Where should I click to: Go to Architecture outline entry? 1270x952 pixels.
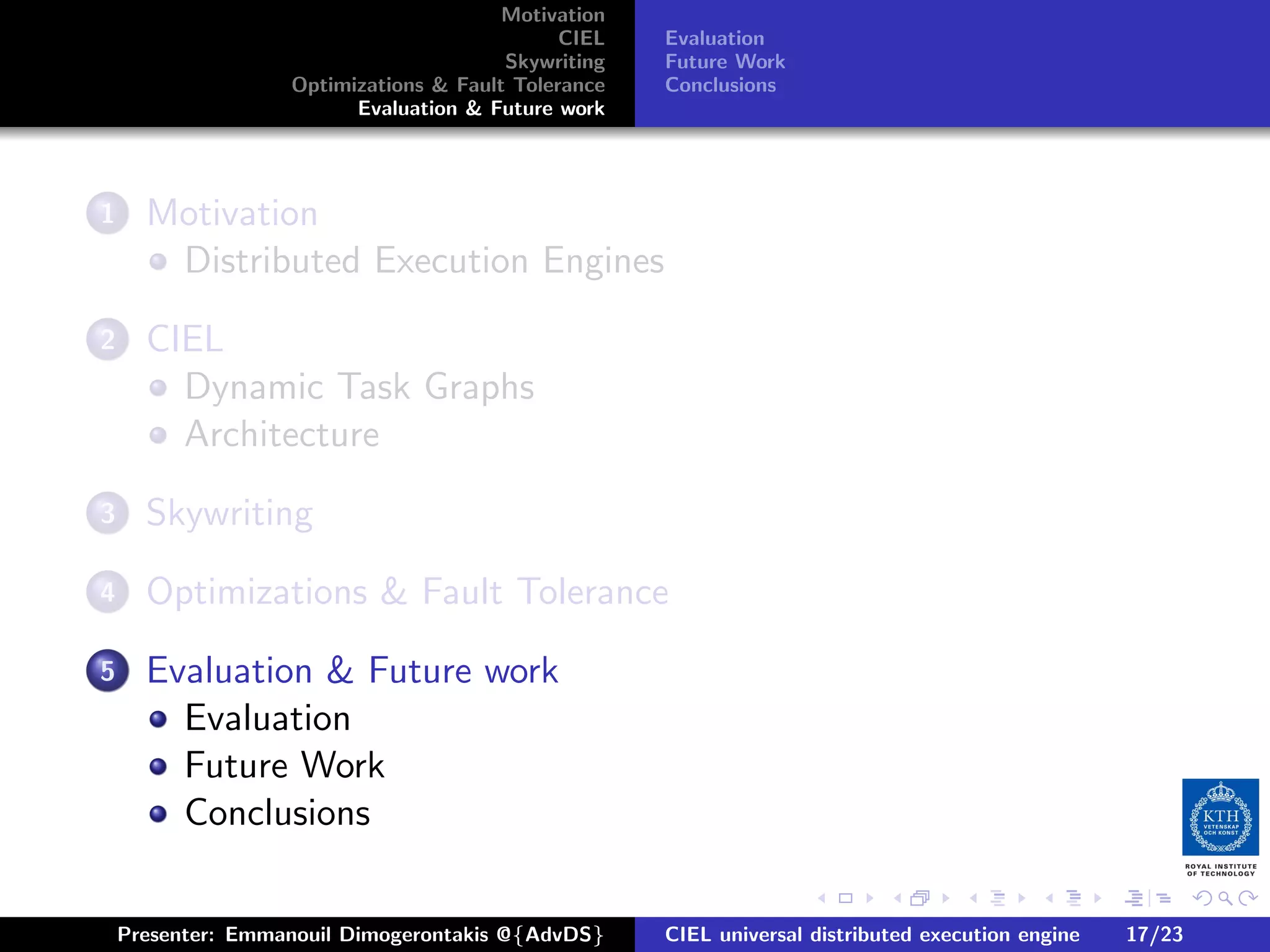click(282, 434)
